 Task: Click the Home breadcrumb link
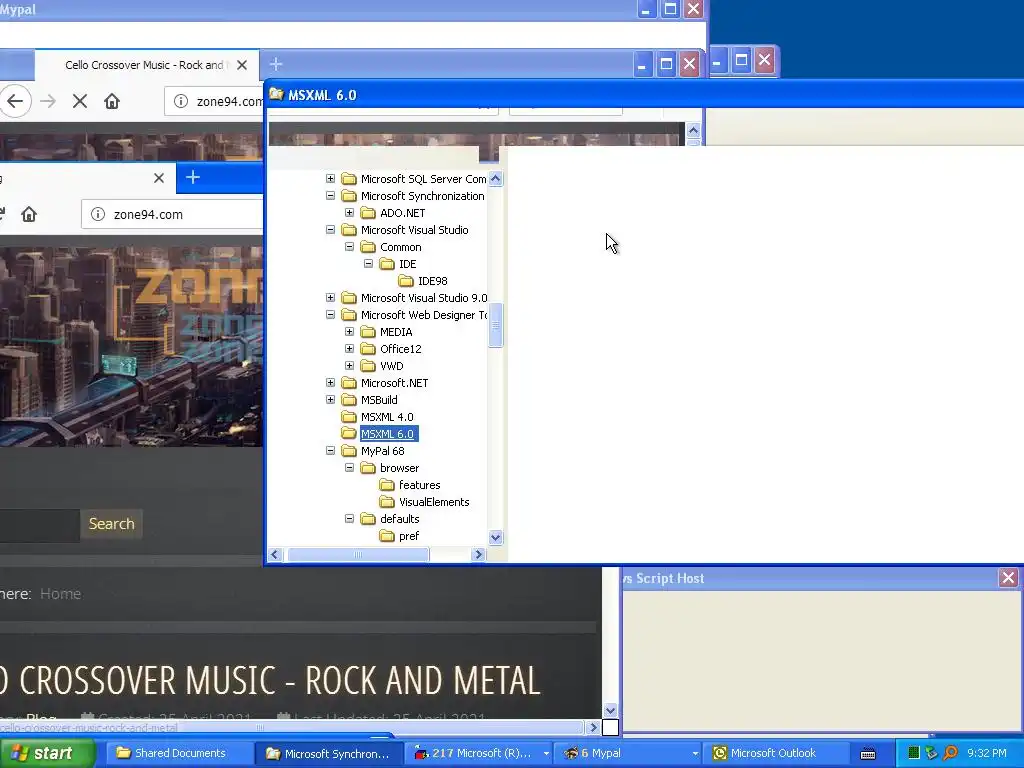pyautogui.click(x=61, y=594)
